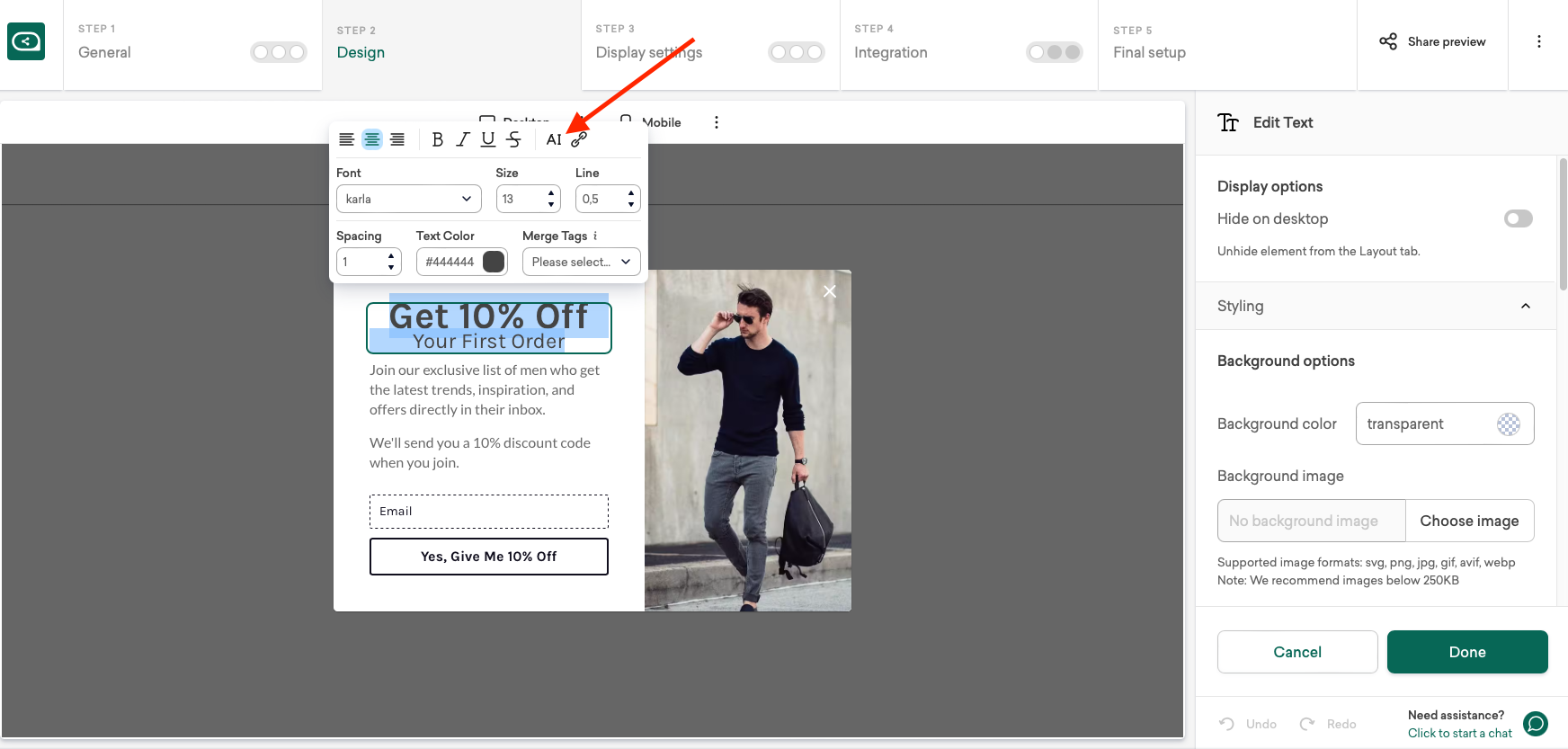Open the text color swatch
Viewport: 1568px width, 749px height.
pos(494,262)
